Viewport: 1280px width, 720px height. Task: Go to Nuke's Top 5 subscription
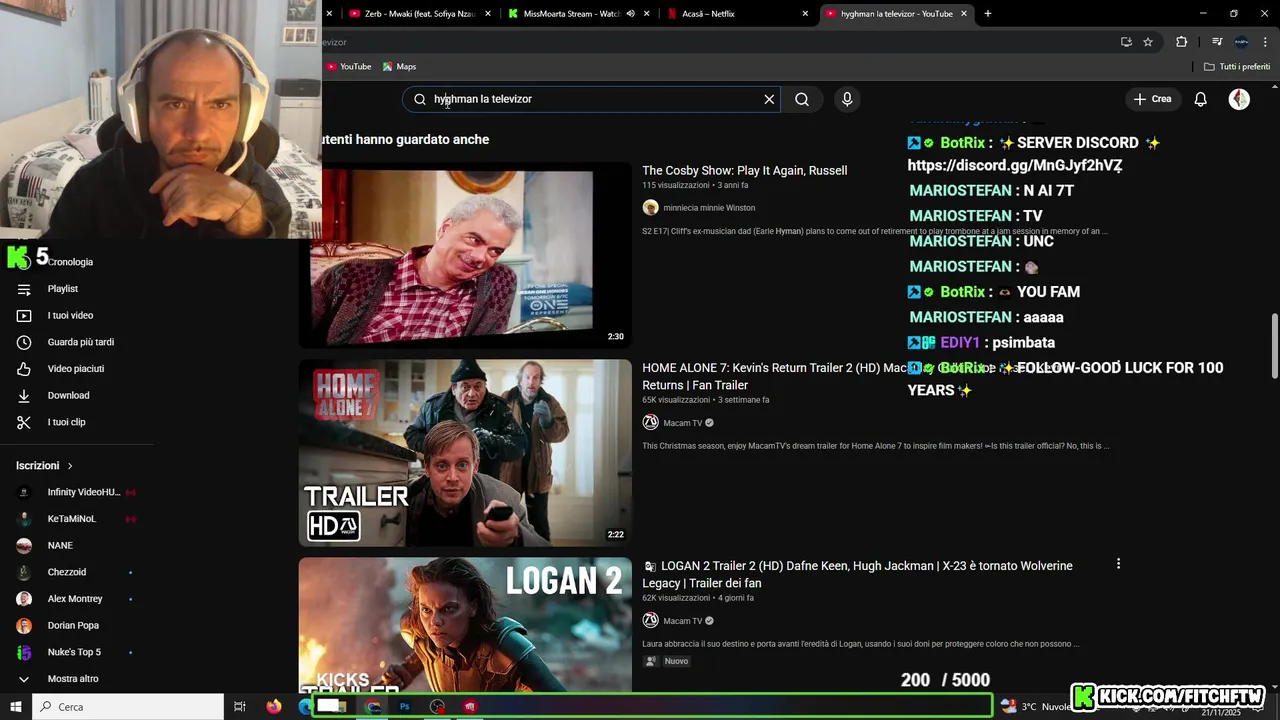(76, 652)
